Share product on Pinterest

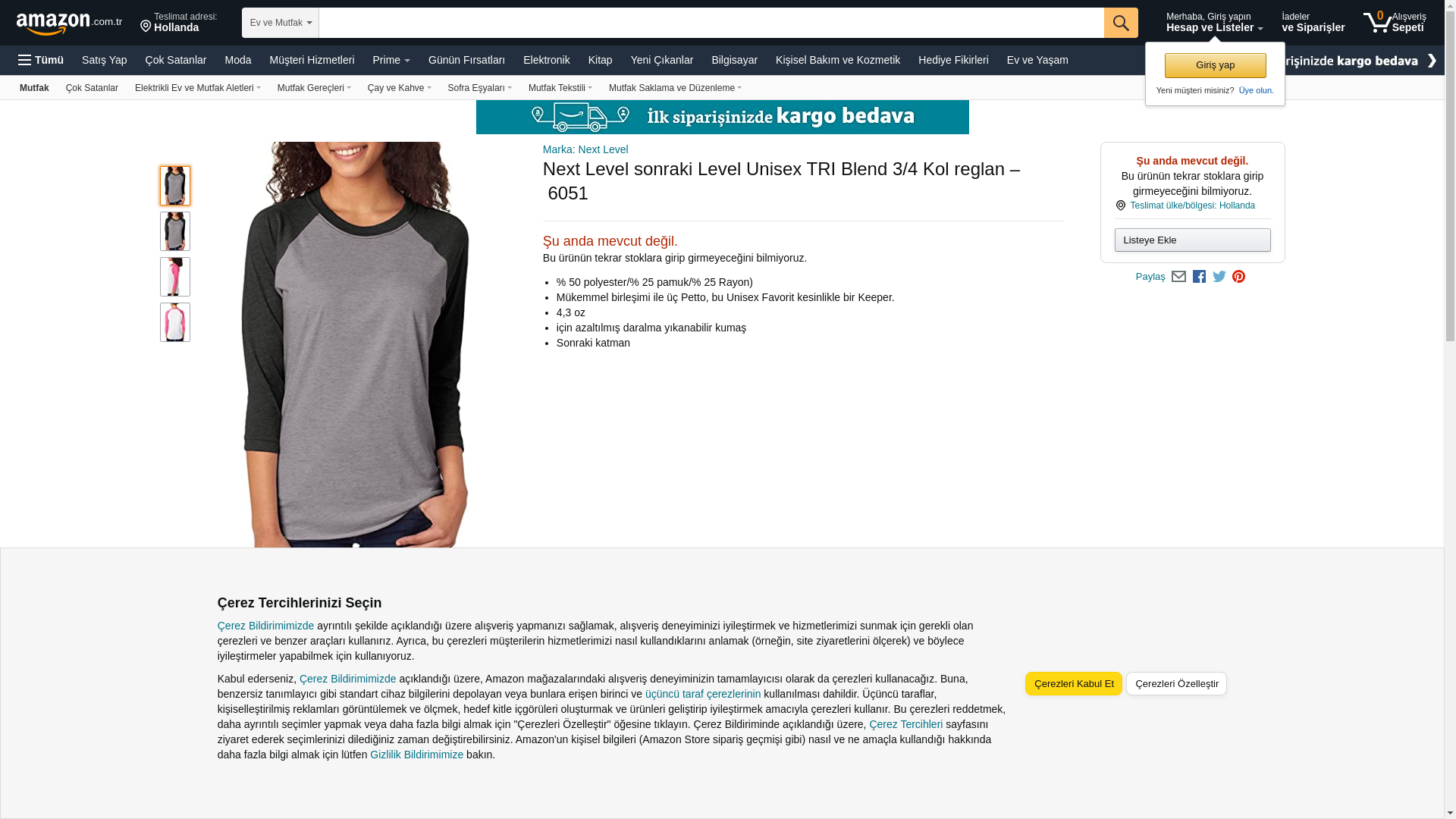click(1238, 277)
